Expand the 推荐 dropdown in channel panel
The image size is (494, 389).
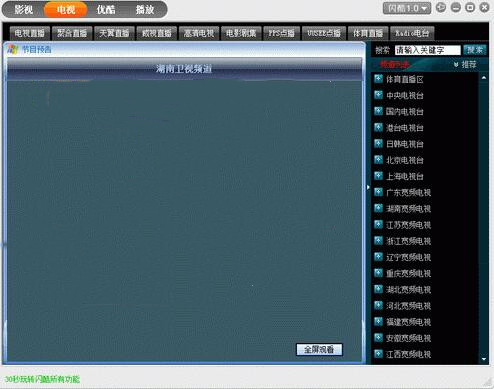(x=465, y=64)
